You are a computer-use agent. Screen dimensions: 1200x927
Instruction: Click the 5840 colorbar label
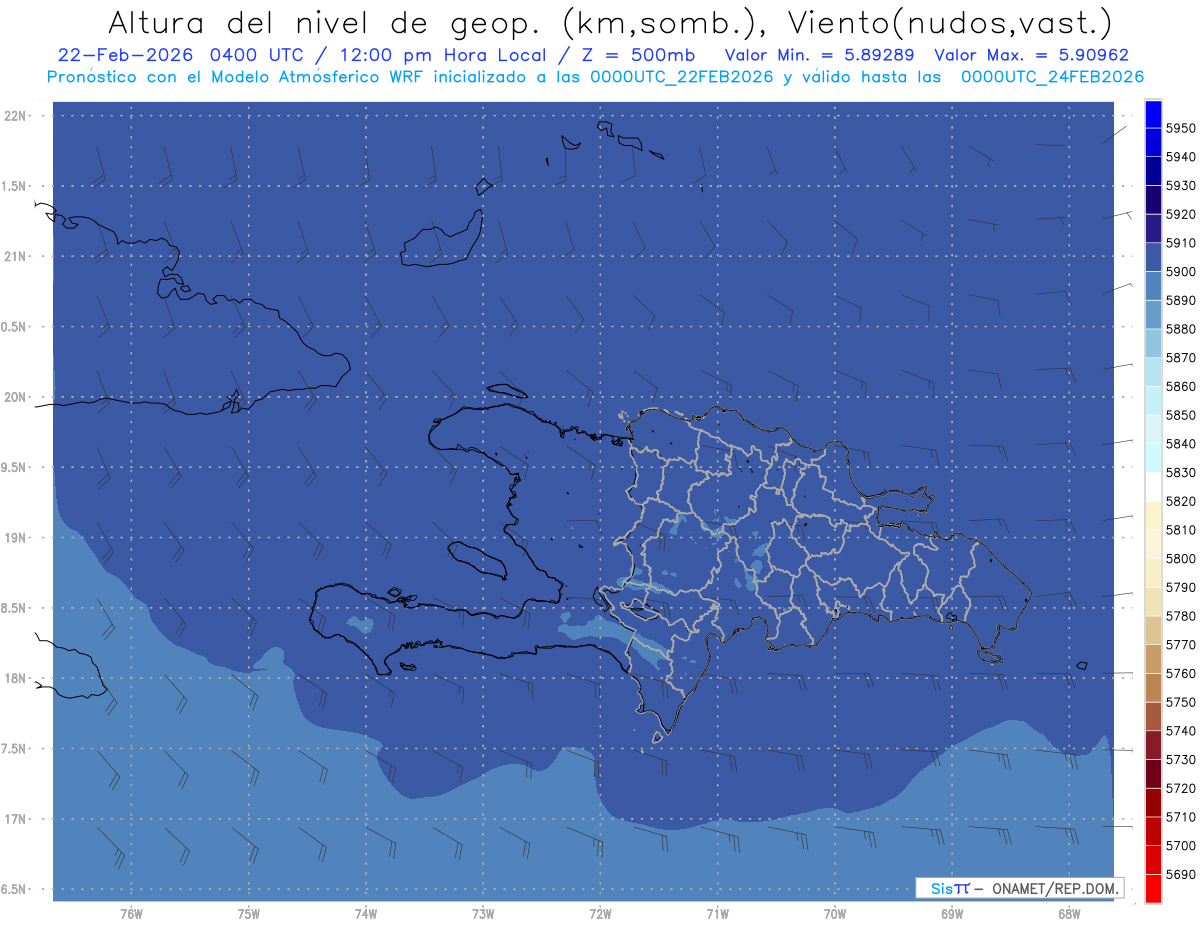(1180, 444)
